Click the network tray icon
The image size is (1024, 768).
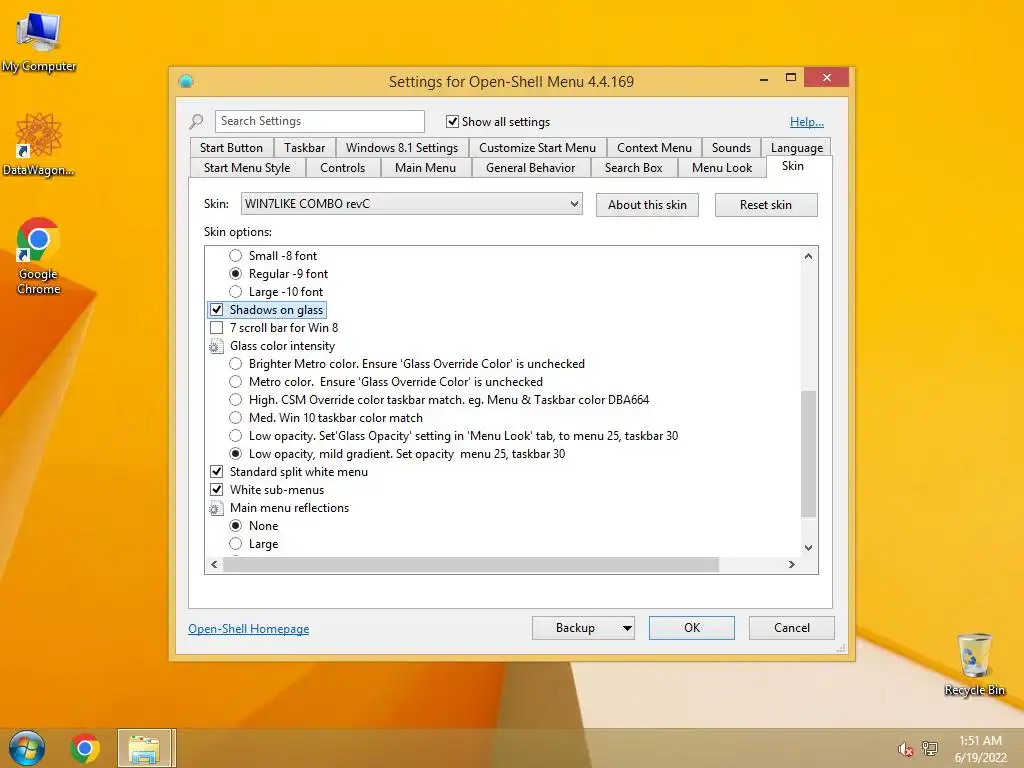click(x=929, y=749)
